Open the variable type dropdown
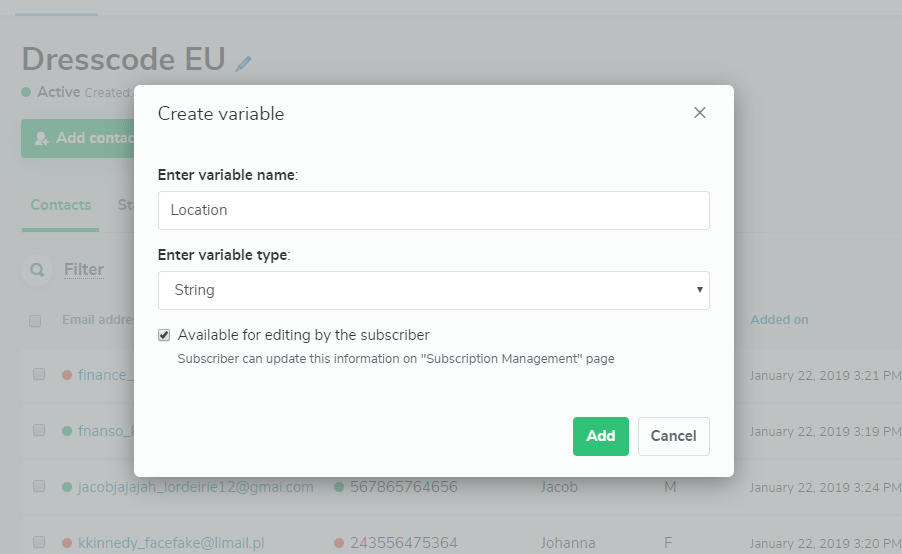This screenshot has height=554, width=902. point(433,290)
